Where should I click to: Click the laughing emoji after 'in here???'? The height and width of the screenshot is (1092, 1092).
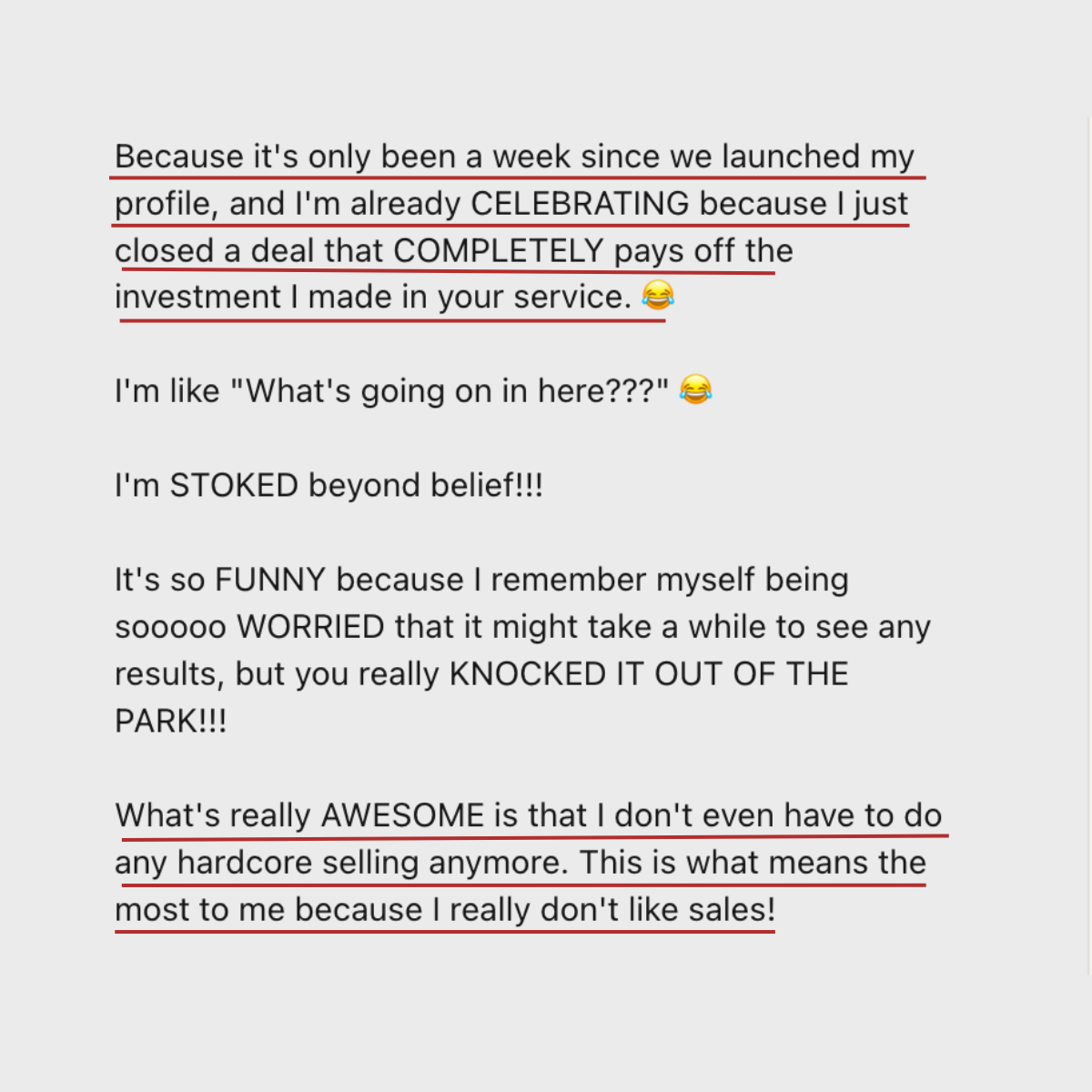(696, 389)
